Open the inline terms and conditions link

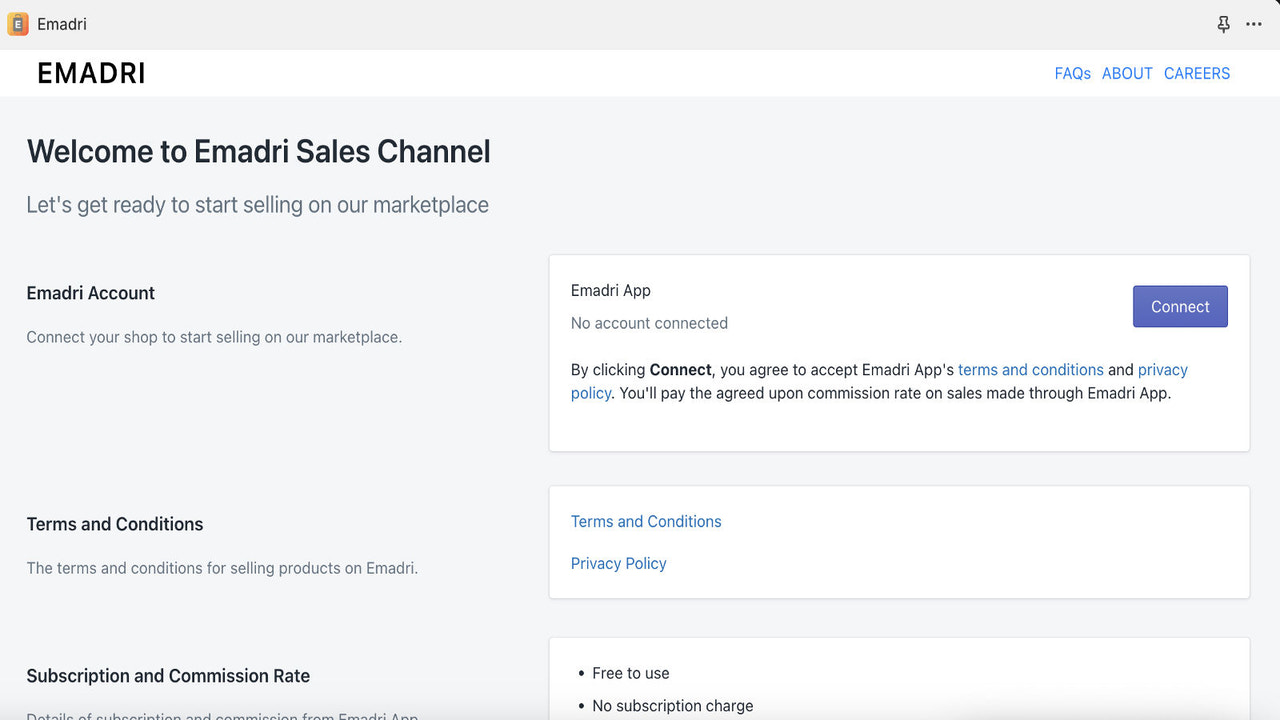[1031, 369]
